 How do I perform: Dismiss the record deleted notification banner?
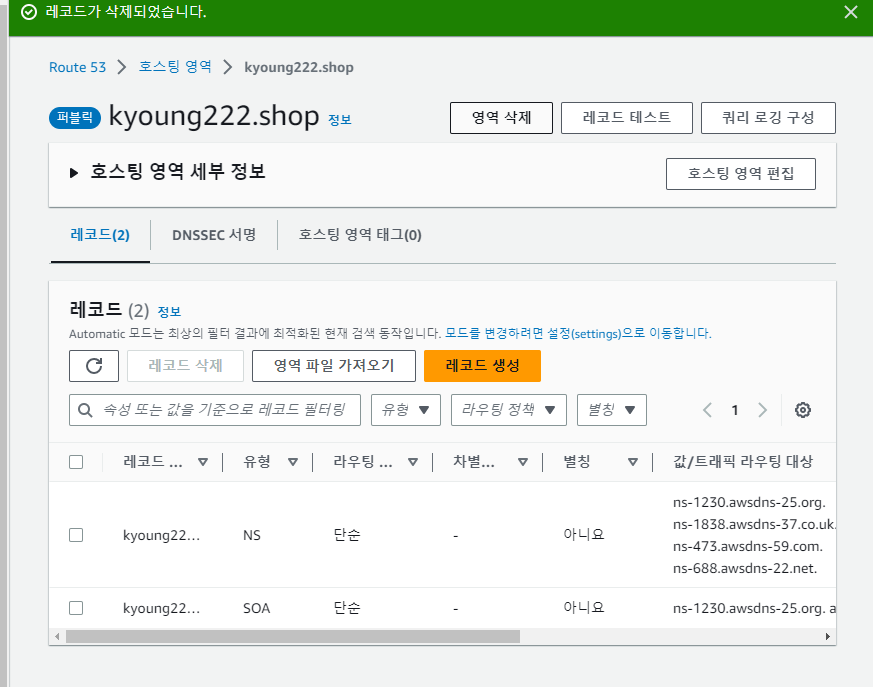850,12
